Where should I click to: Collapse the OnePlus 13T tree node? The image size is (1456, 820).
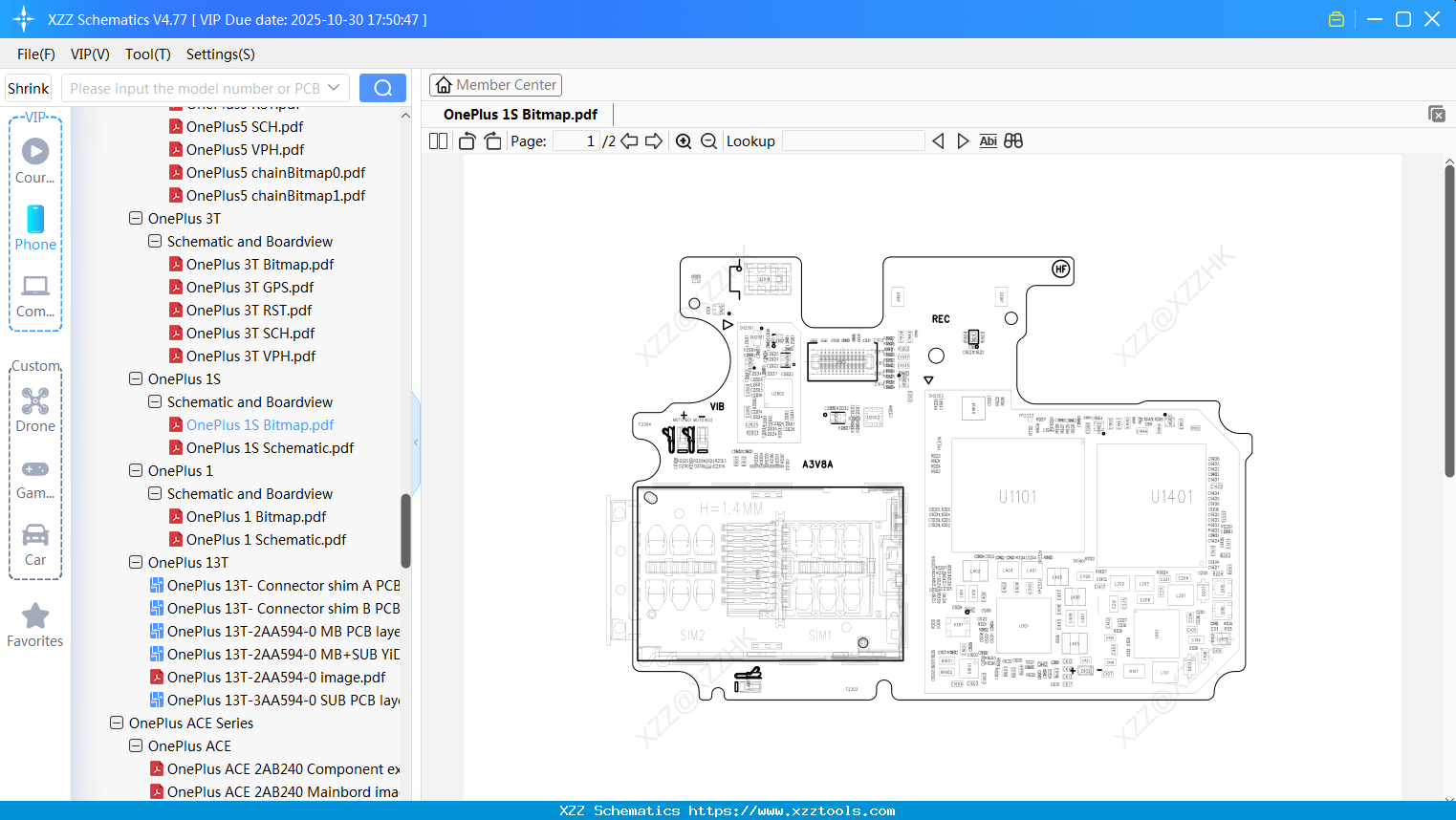click(136, 562)
